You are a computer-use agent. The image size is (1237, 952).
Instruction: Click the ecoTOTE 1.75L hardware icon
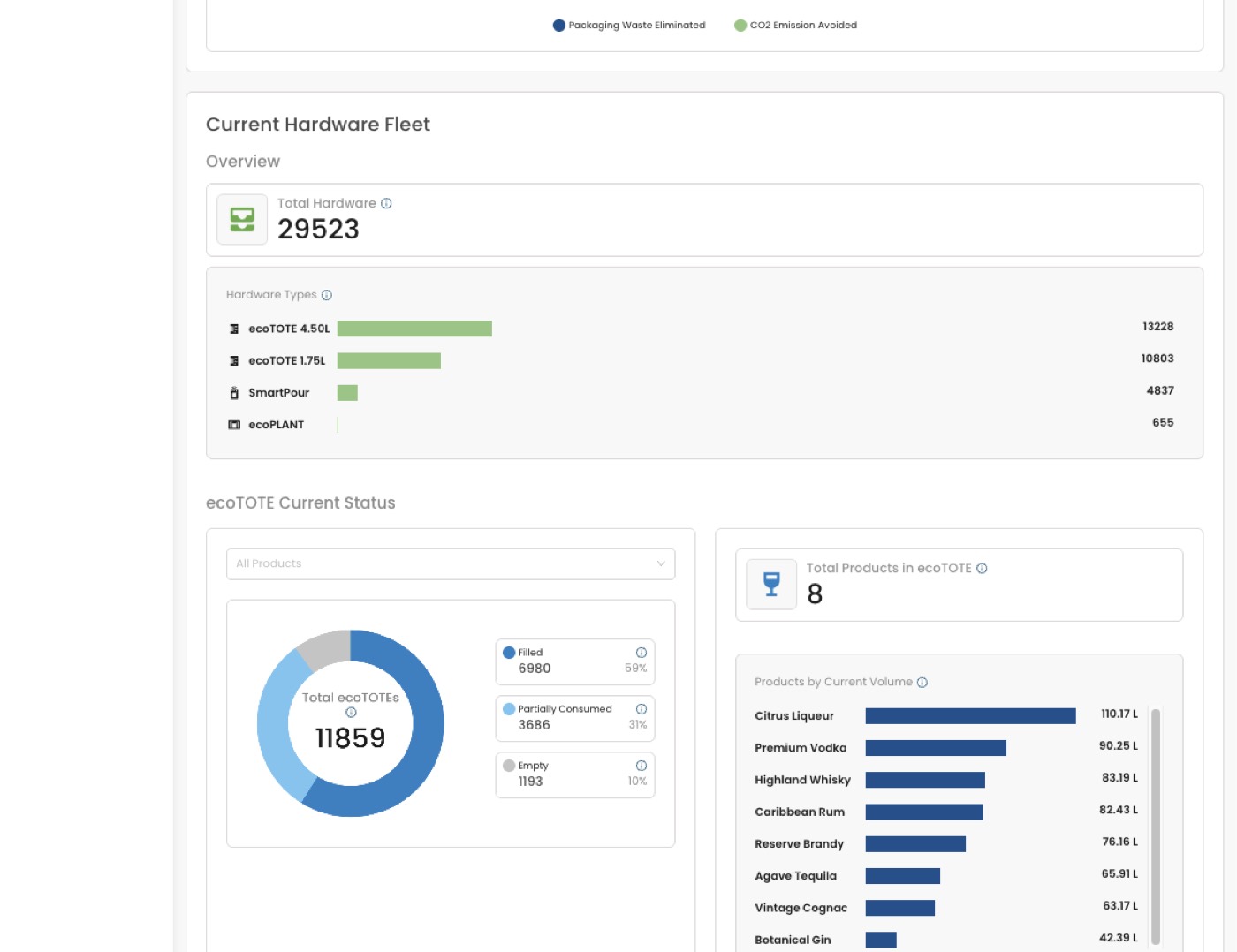tap(234, 360)
